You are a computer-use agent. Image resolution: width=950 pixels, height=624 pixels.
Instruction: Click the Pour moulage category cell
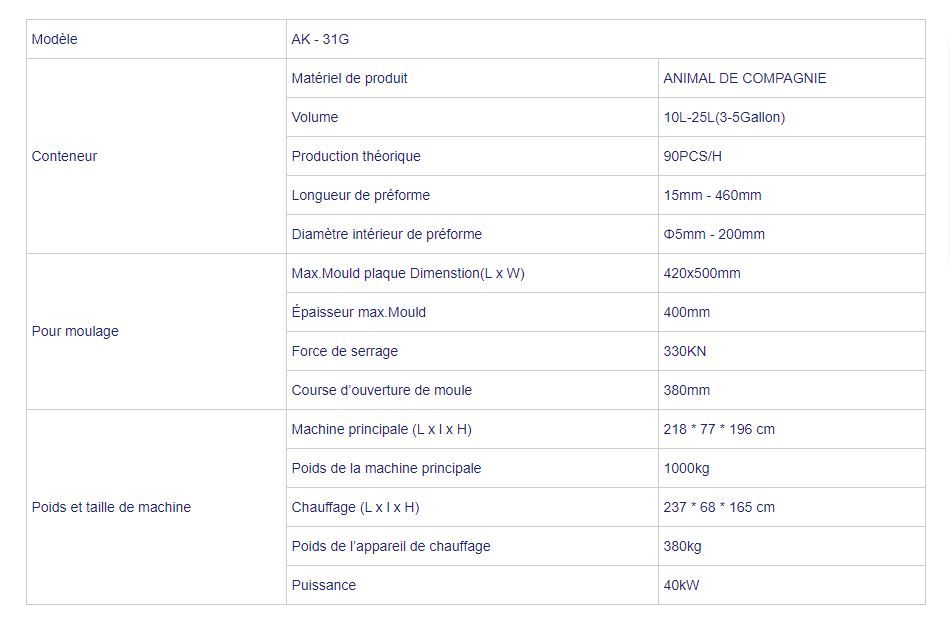click(75, 331)
